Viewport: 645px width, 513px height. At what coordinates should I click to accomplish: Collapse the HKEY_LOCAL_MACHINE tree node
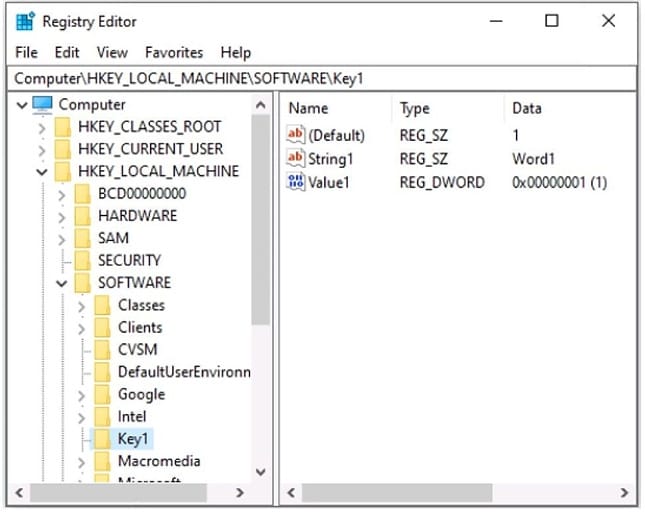(41, 172)
